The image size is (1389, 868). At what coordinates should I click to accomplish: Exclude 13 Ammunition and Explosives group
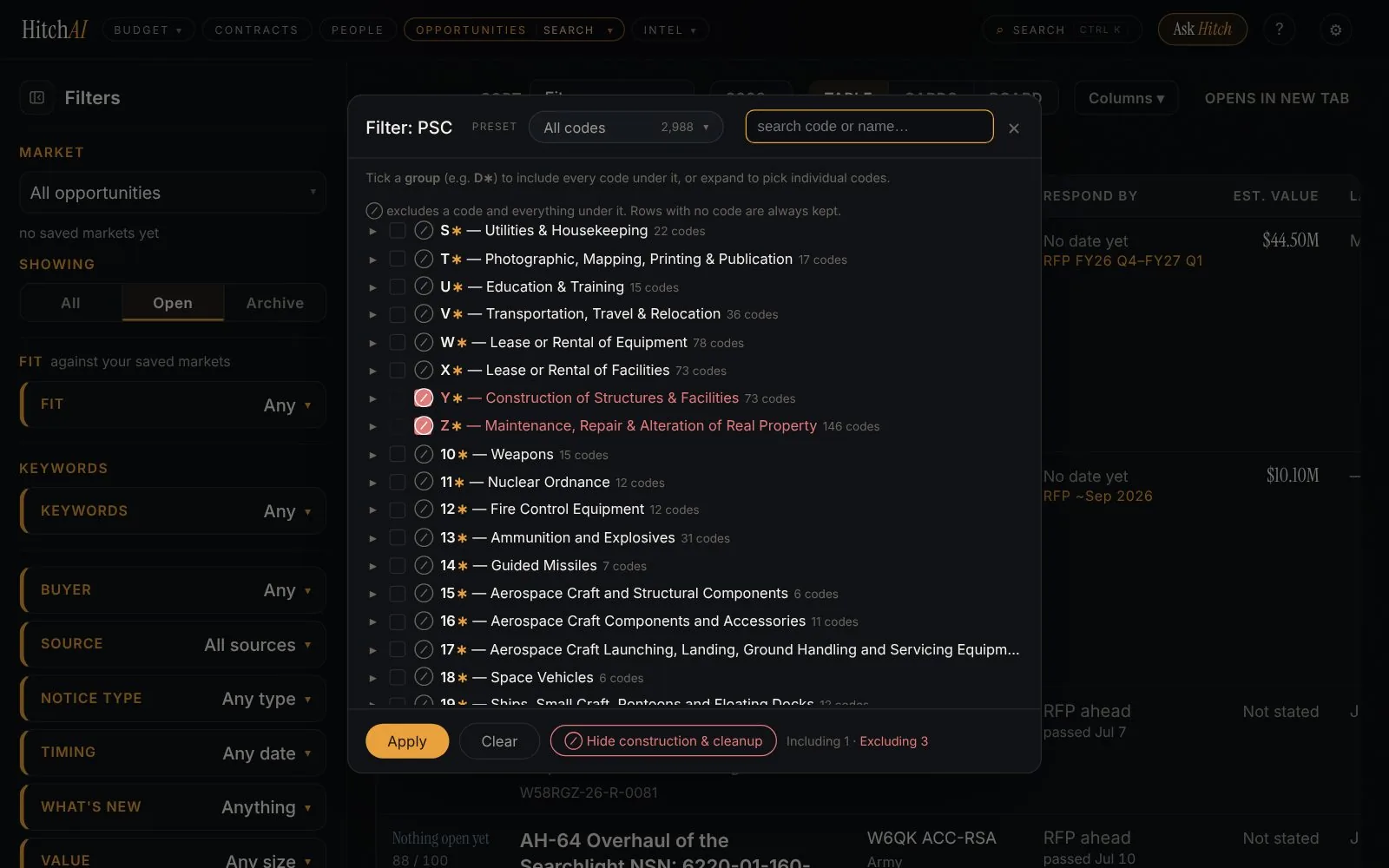(424, 537)
